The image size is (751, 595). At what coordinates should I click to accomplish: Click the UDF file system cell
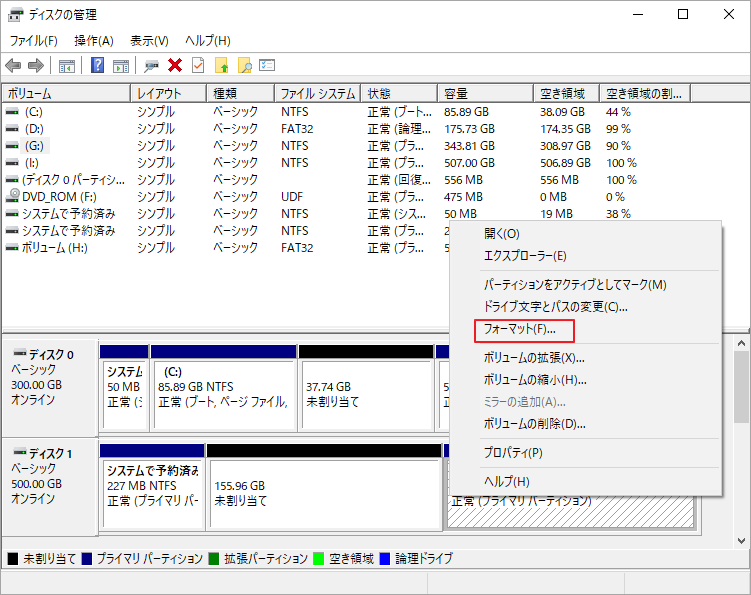[x=292, y=197]
